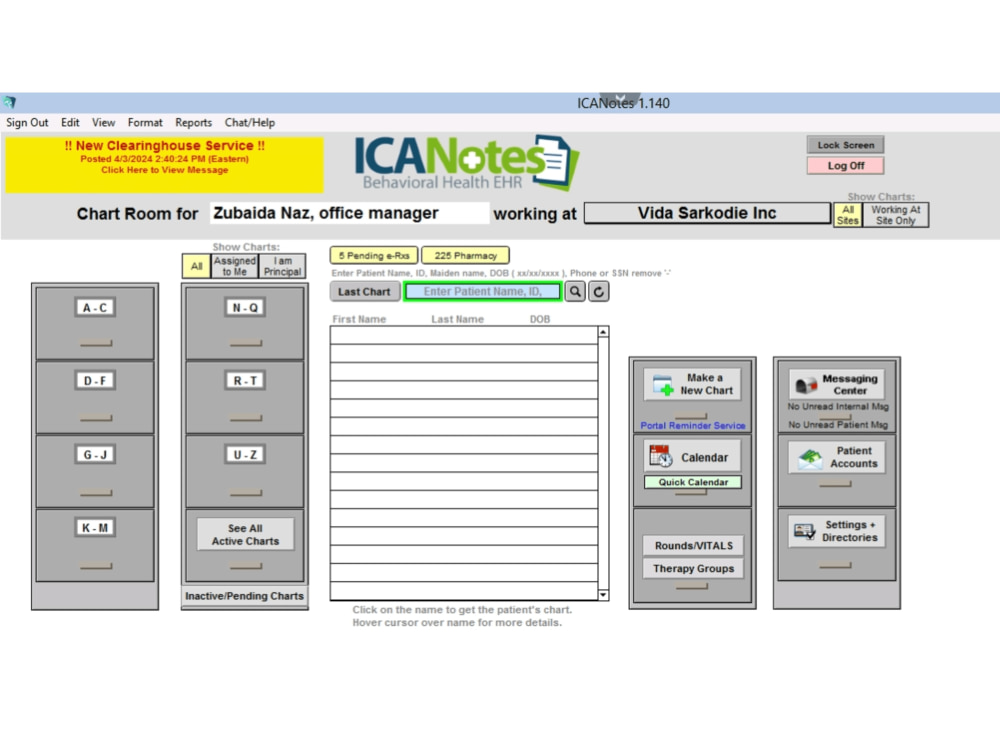Click Rounds/VITALS button
Image resolution: width=1000 pixels, height=750 pixels.
click(x=694, y=545)
